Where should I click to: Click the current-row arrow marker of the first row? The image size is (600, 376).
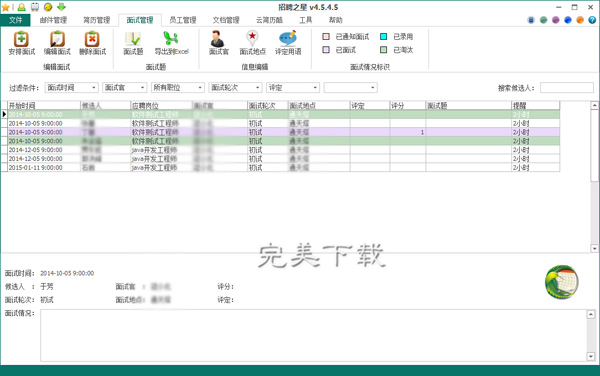pos(4,114)
